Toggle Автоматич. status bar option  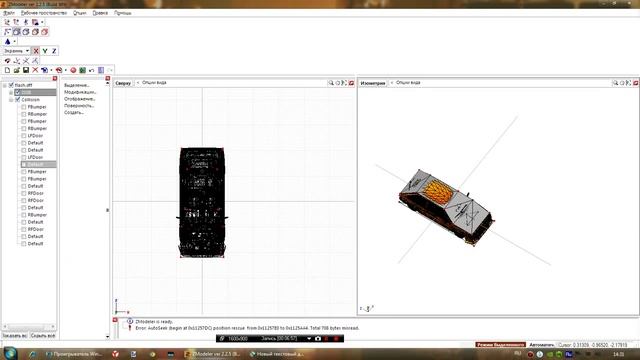542,345
